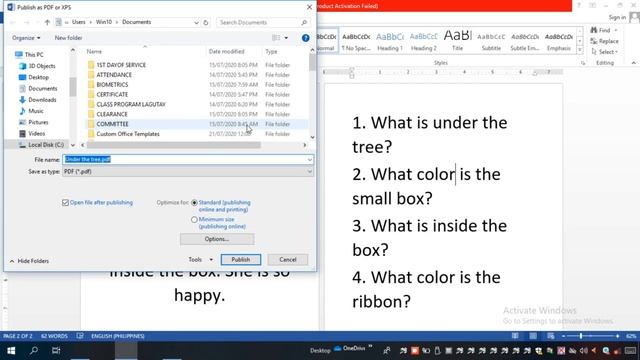Open the Tools dropdown in dialog
Image resolution: width=640 pixels, height=360 pixels.
coord(200,260)
